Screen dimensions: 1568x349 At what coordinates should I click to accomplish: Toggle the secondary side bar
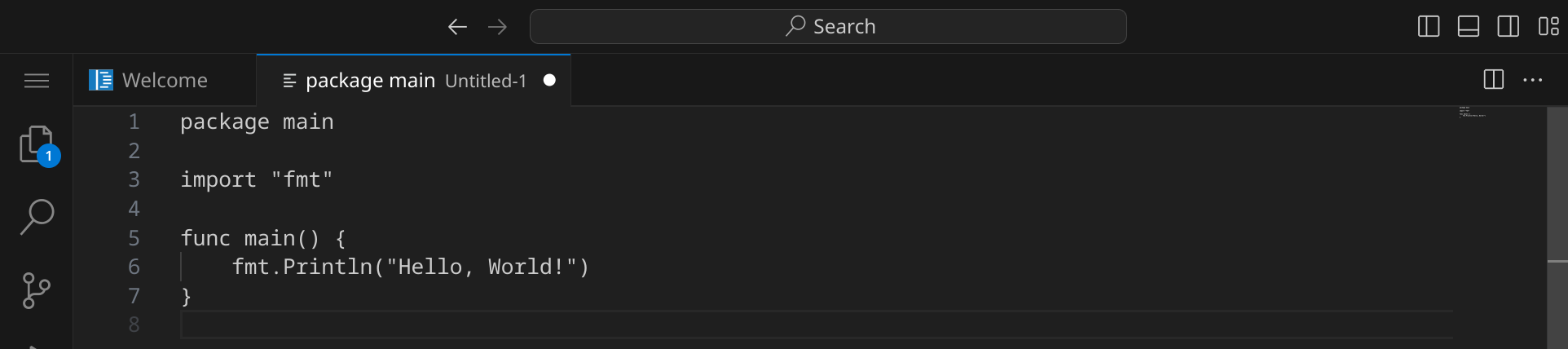(1509, 27)
